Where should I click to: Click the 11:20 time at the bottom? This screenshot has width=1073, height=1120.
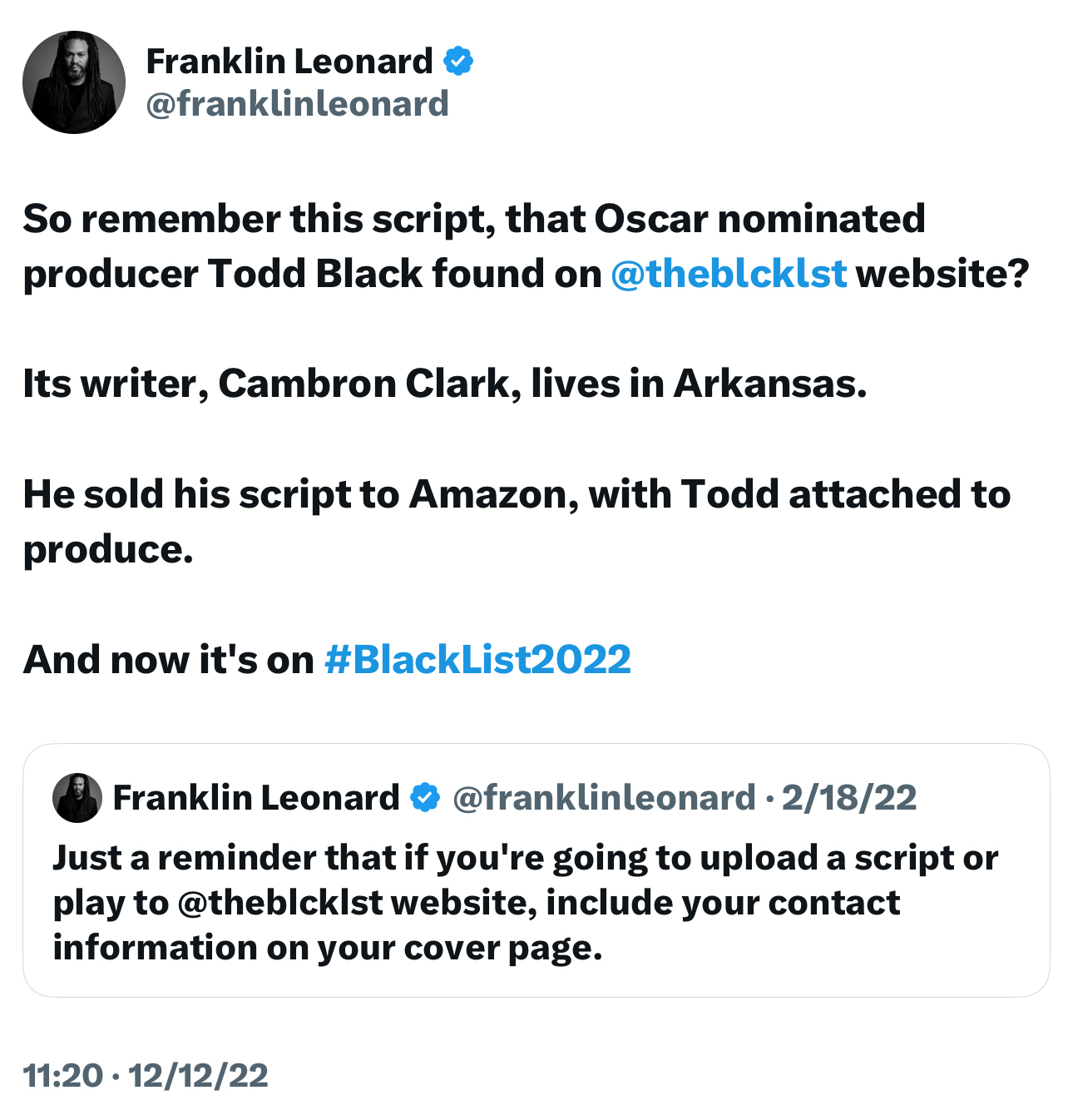pyautogui.click(x=62, y=1075)
